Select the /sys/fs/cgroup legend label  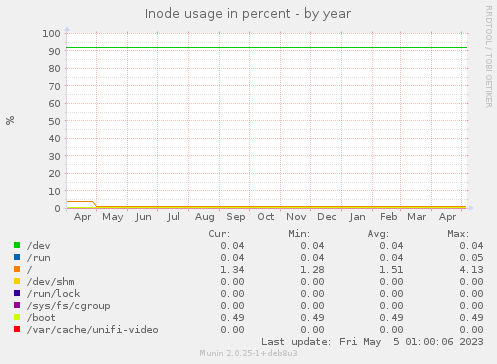pos(69,306)
